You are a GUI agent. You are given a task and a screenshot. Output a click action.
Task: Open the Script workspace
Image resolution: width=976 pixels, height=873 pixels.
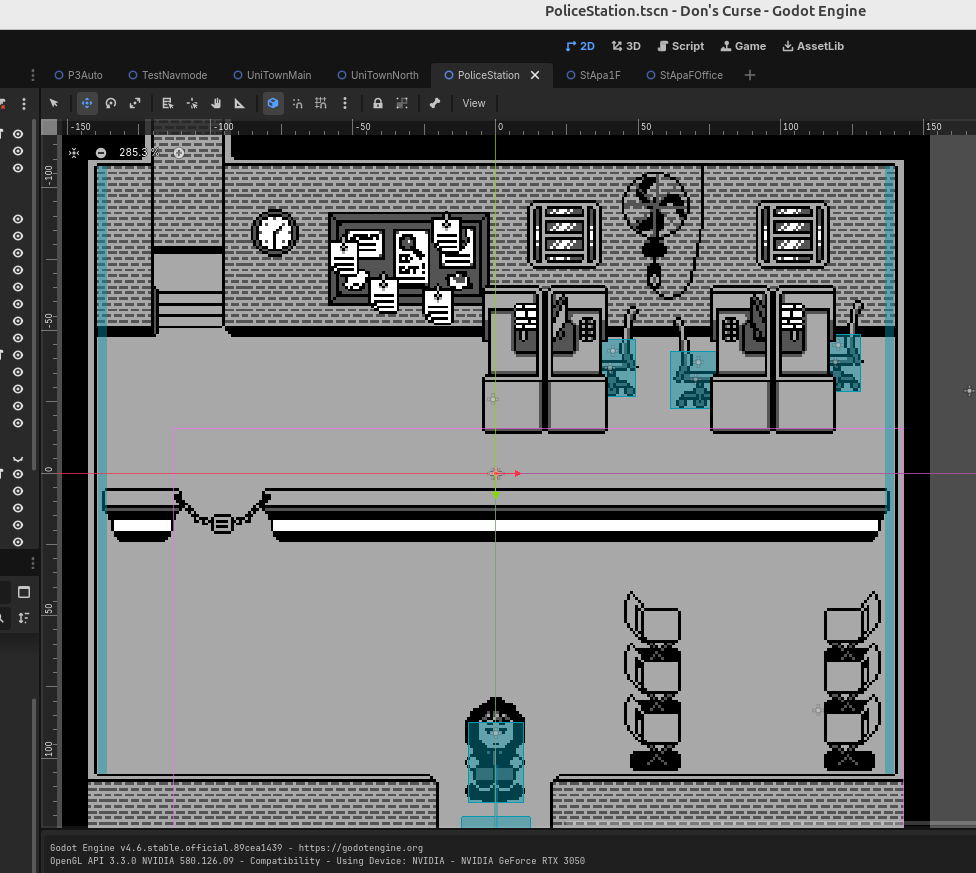681,46
